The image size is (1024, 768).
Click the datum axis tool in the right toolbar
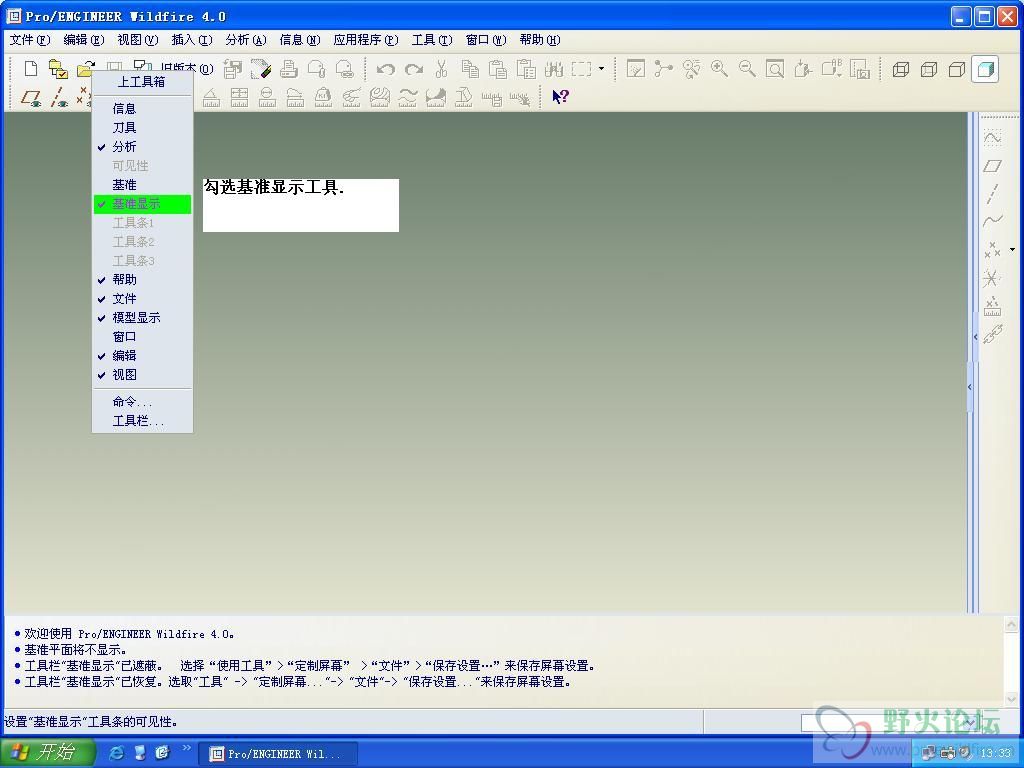click(993, 194)
